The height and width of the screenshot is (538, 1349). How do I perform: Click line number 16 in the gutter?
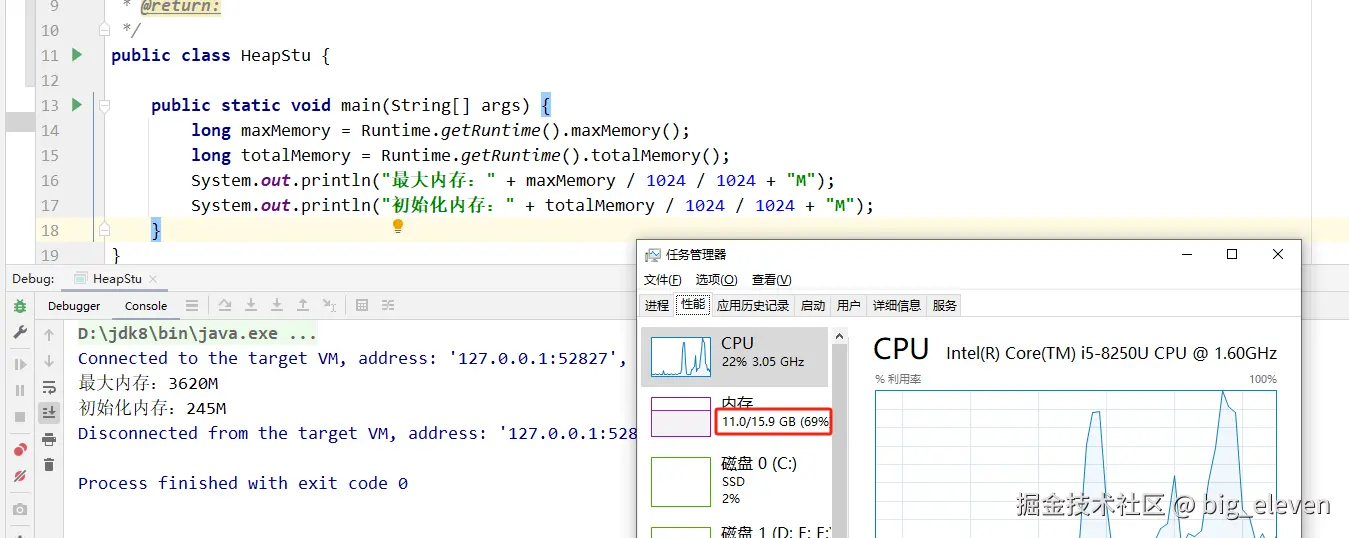pyautogui.click(x=50, y=180)
